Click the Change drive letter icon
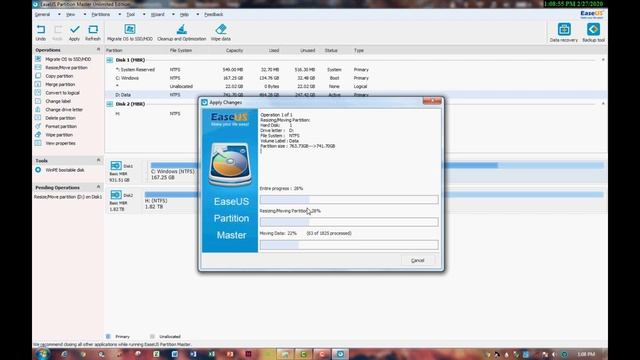The width and height of the screenshot is (640, 360). pos(38,109)
